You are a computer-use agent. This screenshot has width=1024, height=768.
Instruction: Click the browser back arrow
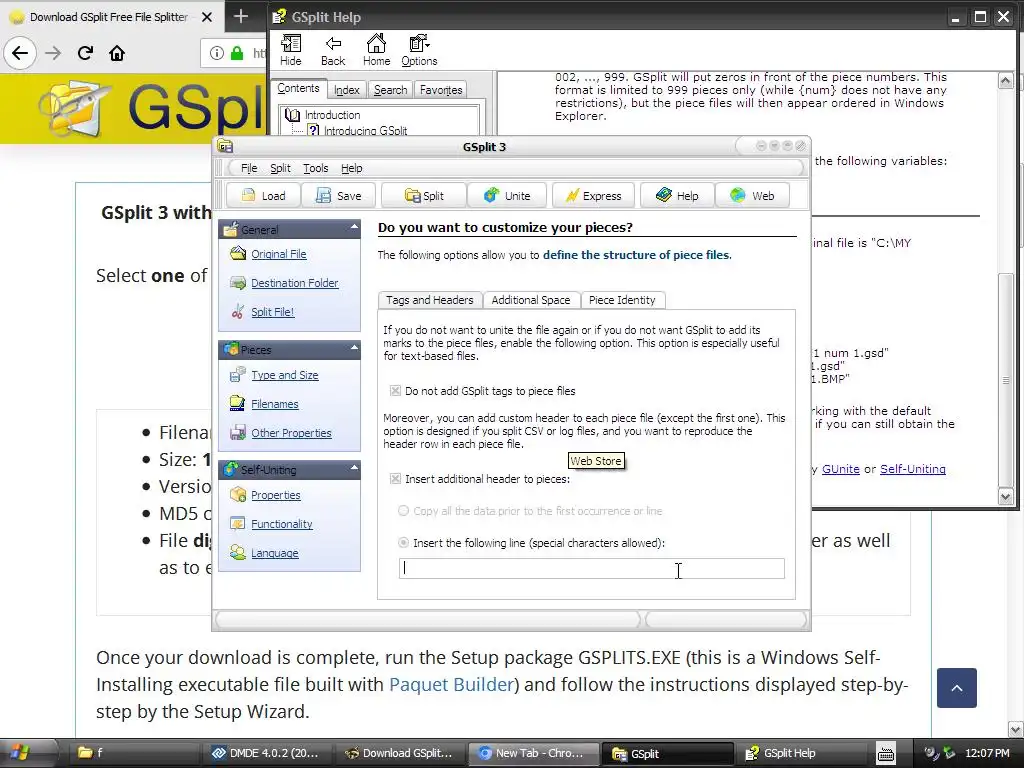coord(20,53)
